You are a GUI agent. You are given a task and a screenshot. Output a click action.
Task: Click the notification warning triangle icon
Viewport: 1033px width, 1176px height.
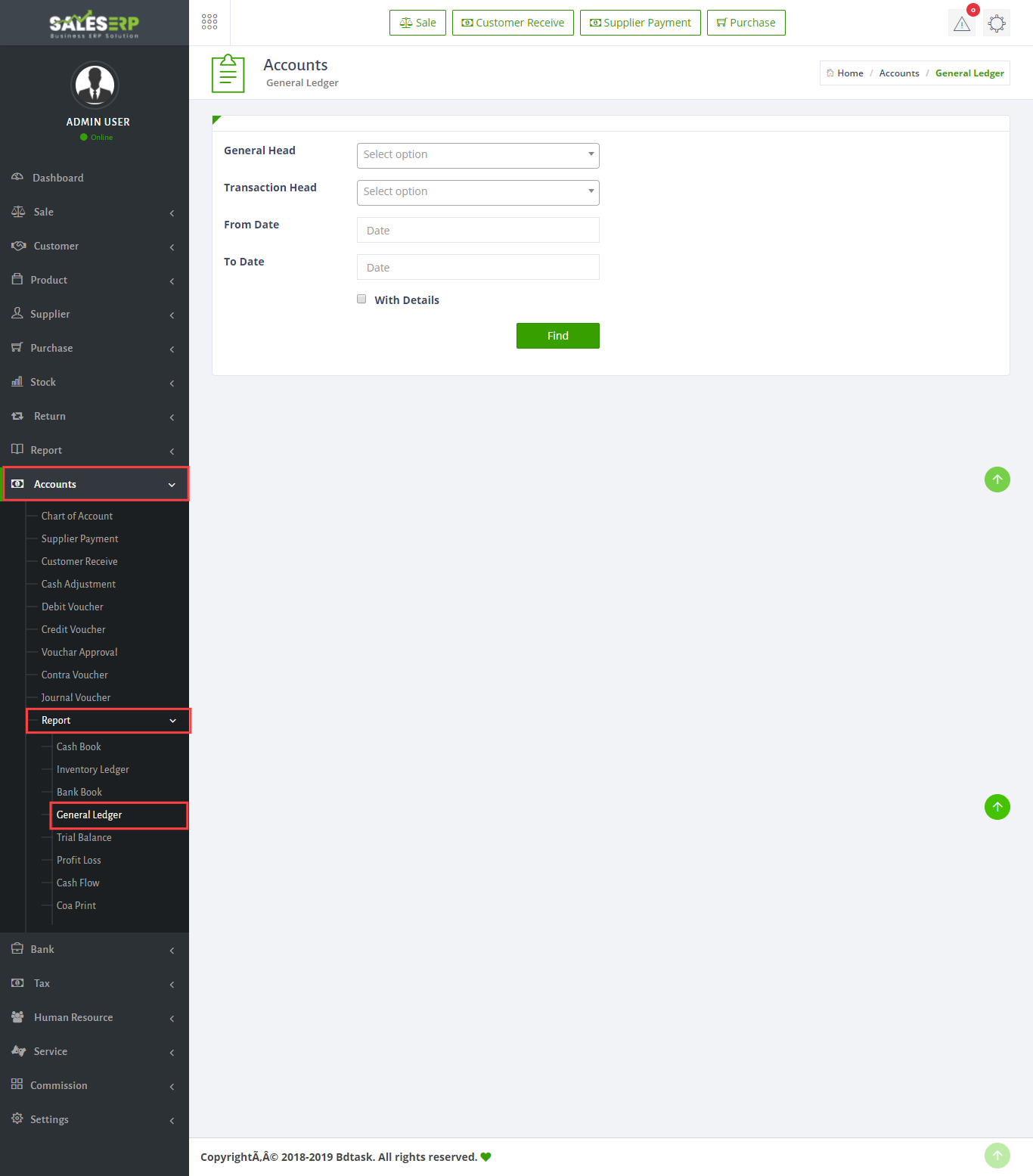coord(961,23)
